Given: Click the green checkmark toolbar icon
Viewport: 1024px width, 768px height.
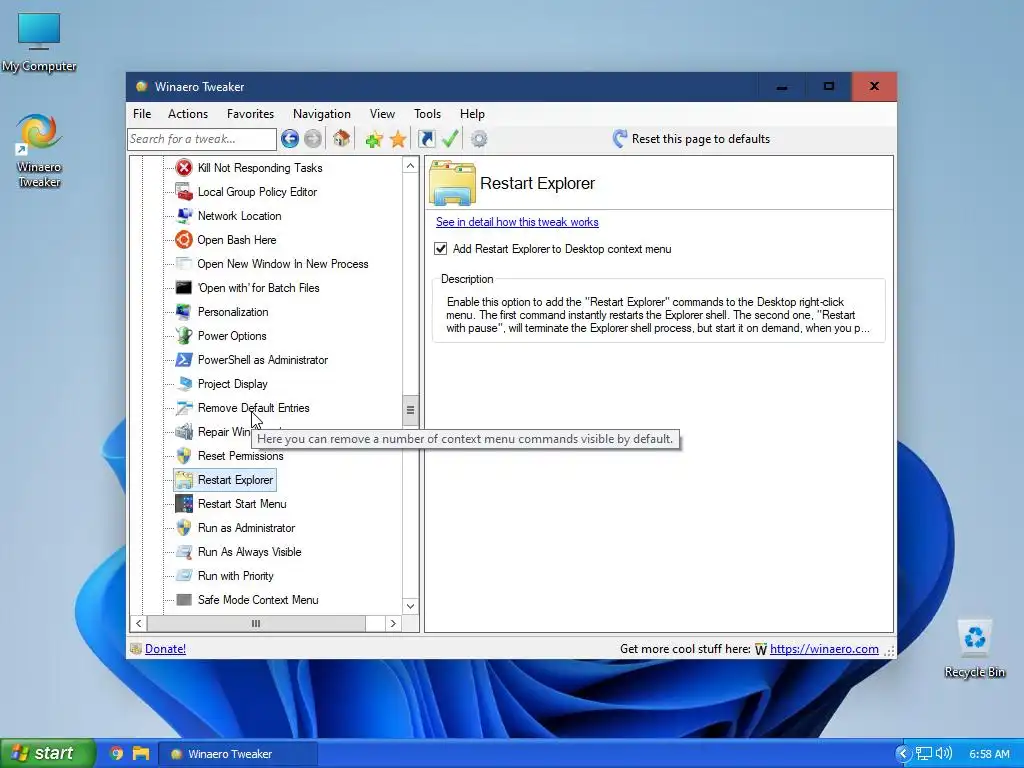Looking at the screenshot, I should tap(450, 138).
